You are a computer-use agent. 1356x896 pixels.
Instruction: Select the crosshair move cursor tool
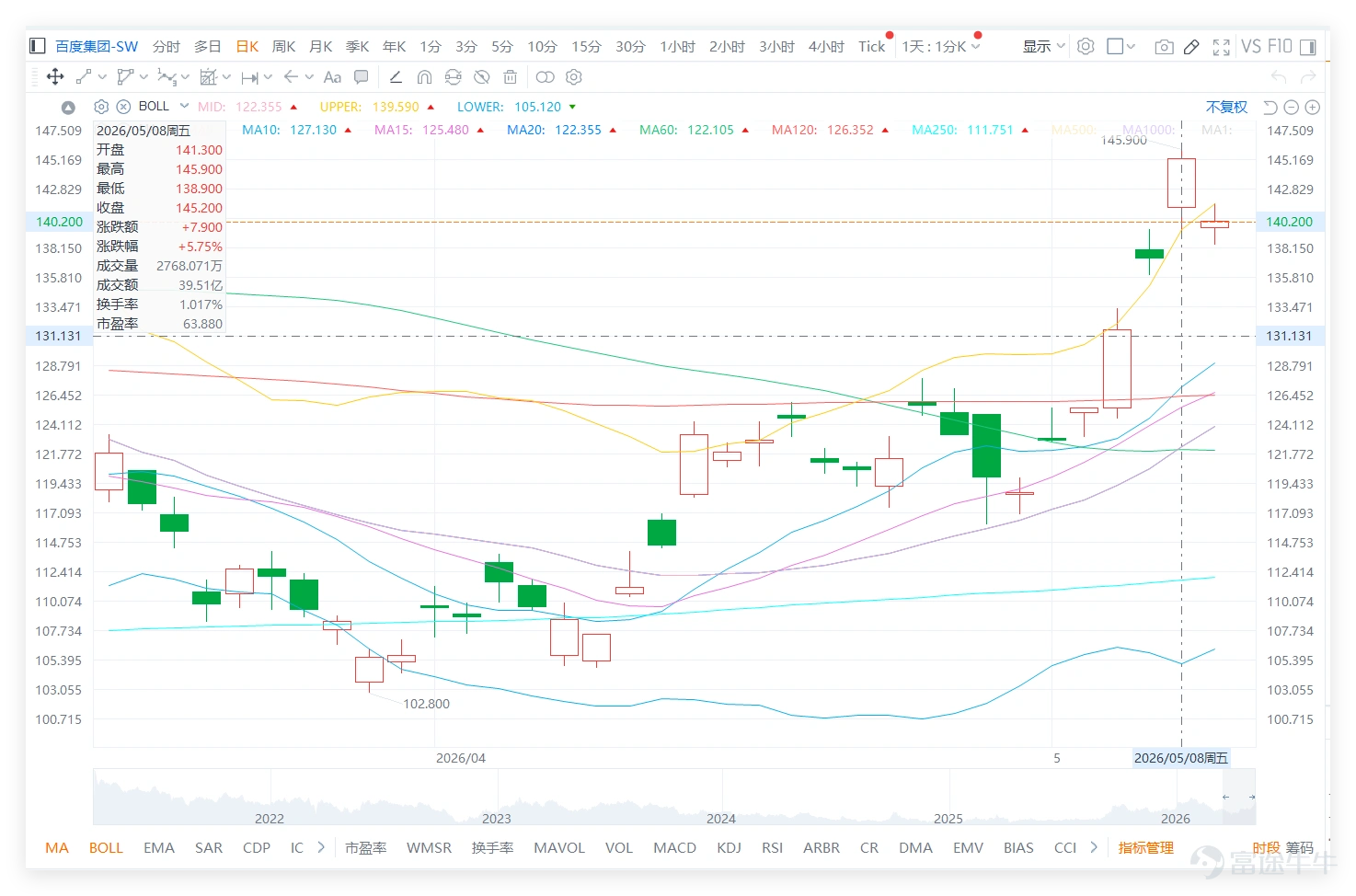(55, 77)
